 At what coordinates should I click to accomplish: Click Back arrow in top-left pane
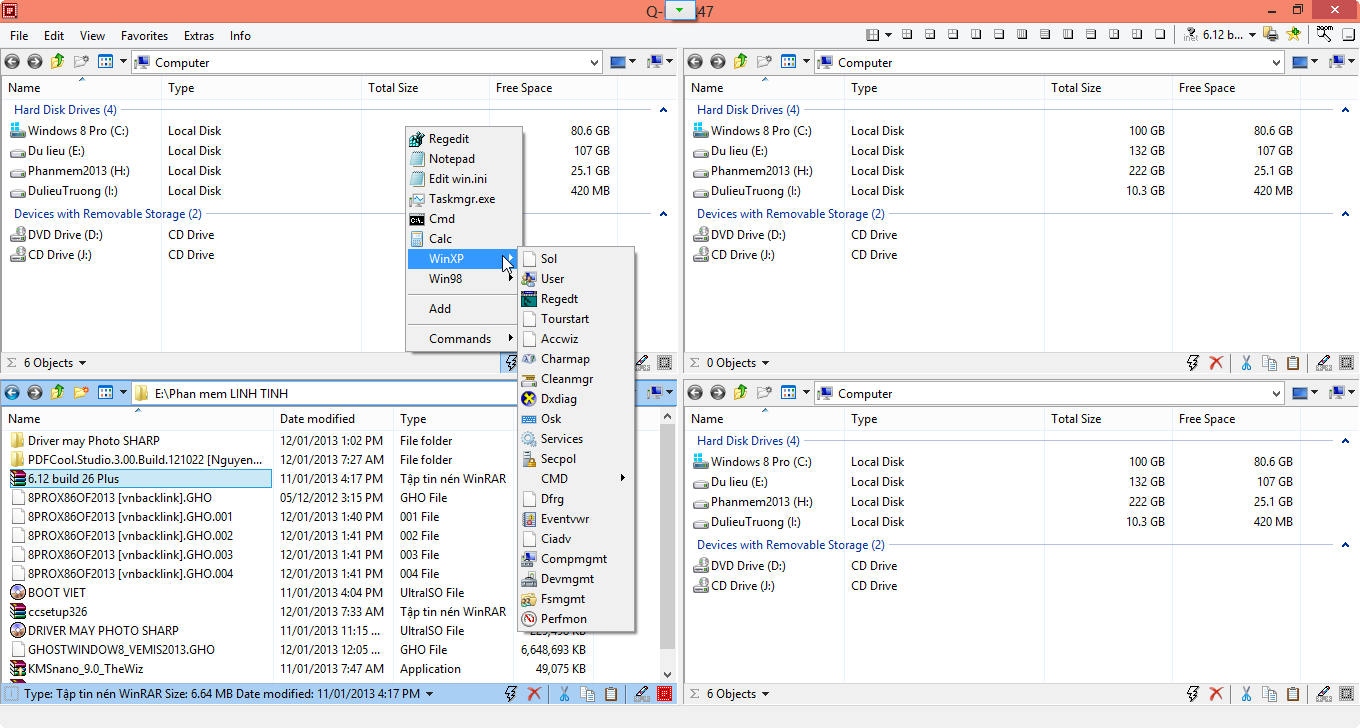tap(12, 62)
